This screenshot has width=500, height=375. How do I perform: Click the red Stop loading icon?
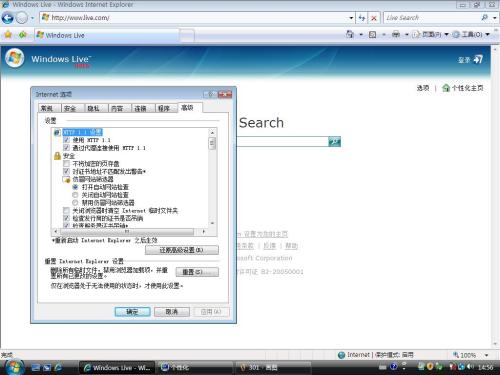click(x=374, y=18)
